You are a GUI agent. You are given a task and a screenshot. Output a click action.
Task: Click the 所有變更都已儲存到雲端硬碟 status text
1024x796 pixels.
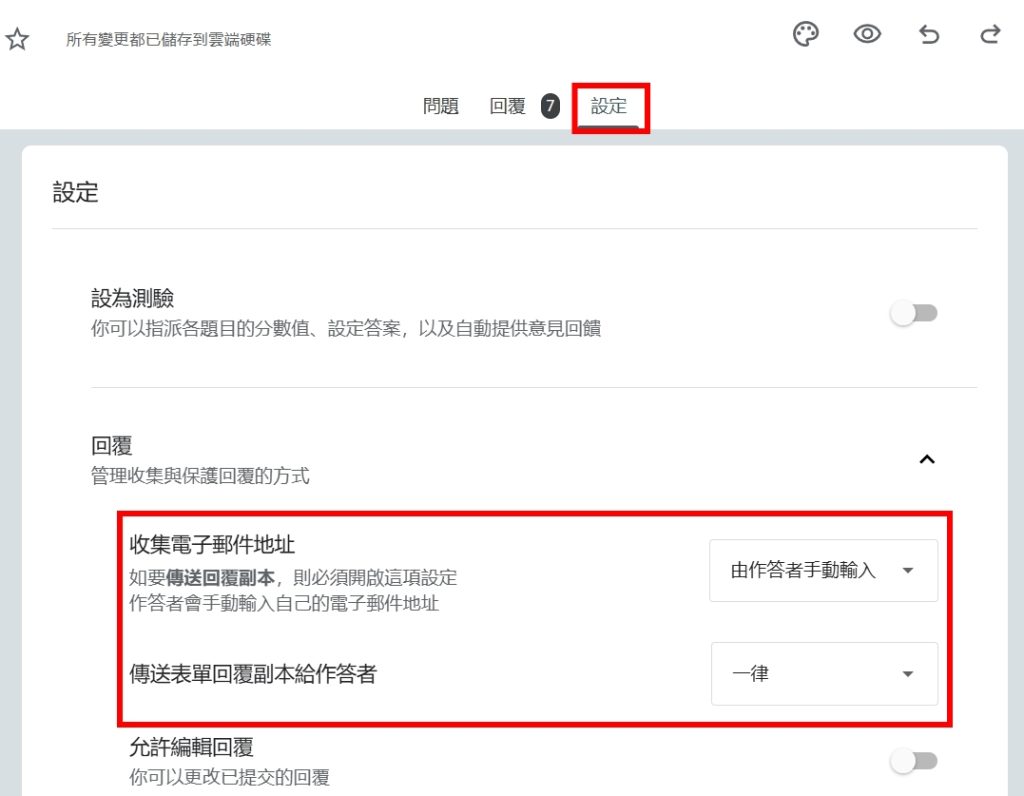pos(168,40)
